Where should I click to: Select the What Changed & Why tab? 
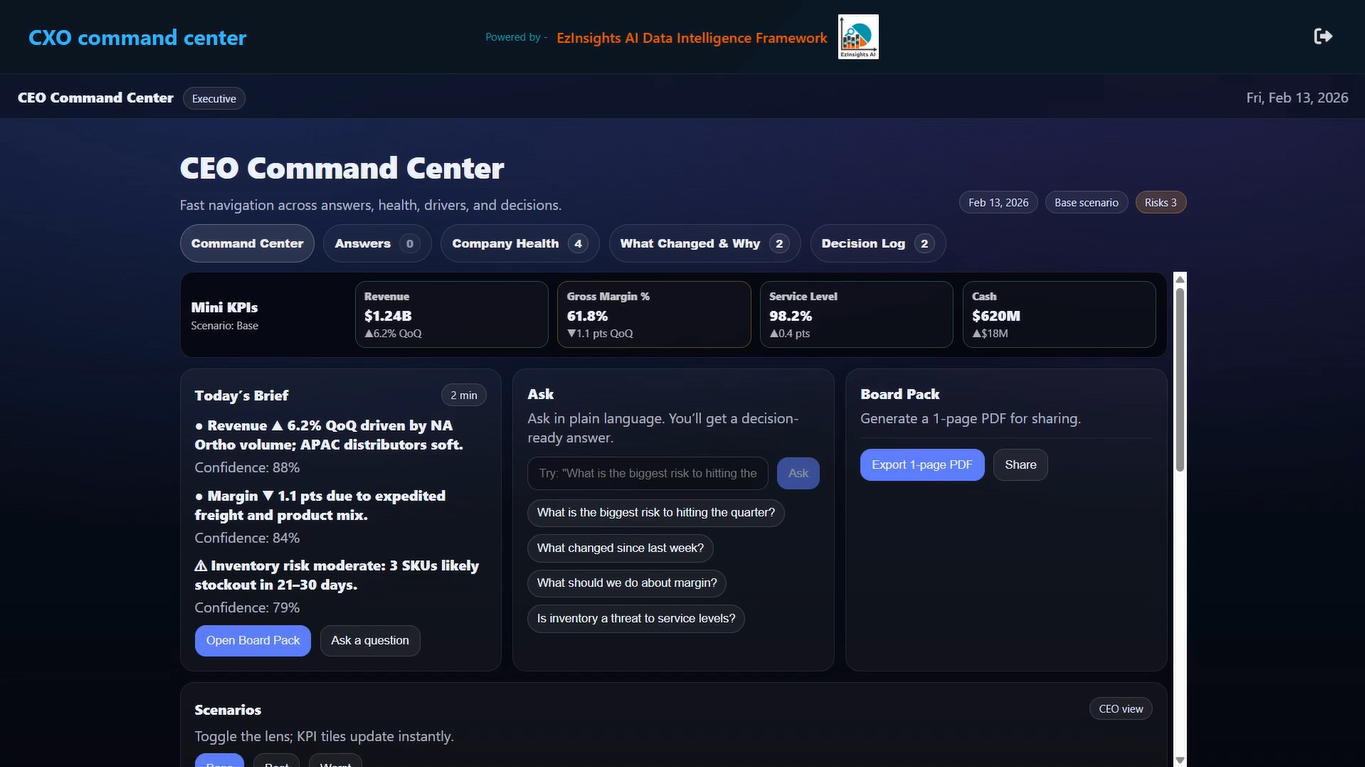(705, 243)
